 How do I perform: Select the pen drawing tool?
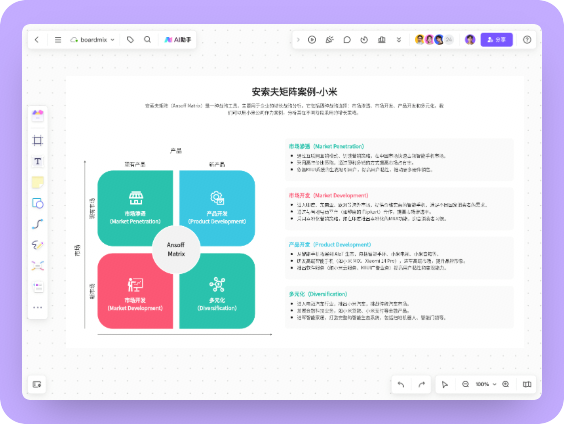[x=38, y=245]
